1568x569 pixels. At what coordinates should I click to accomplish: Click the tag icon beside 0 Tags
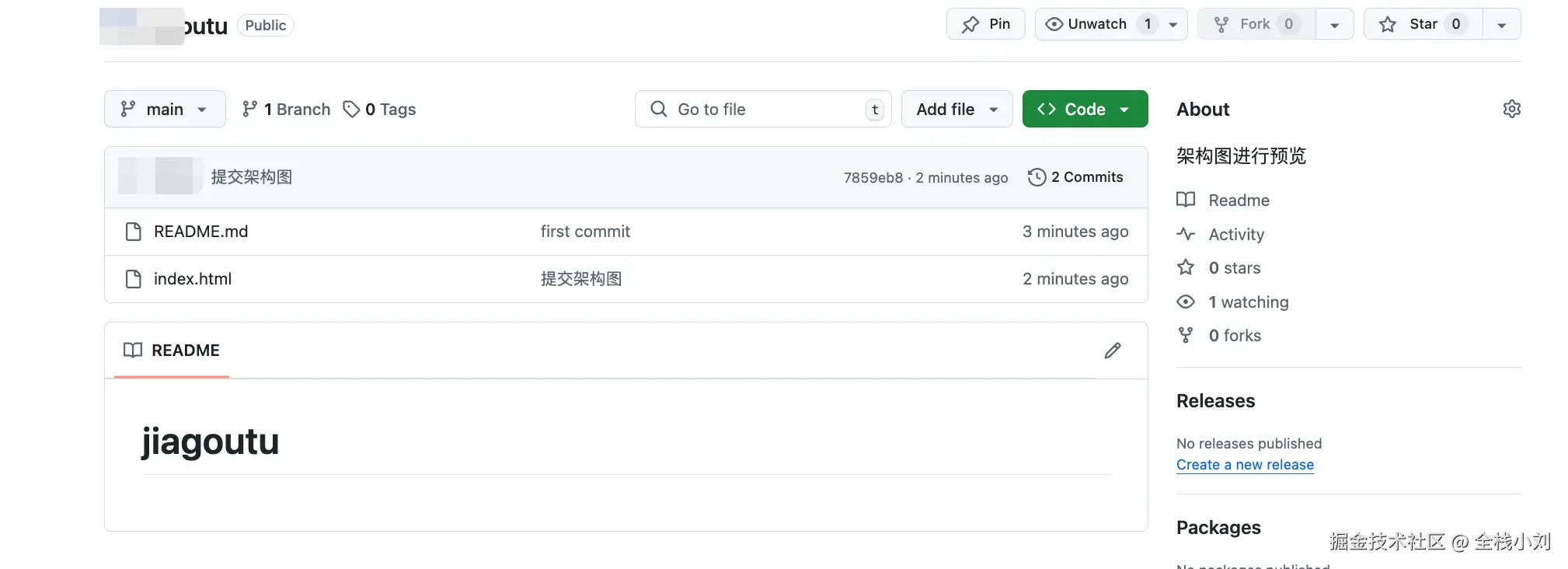352,109
